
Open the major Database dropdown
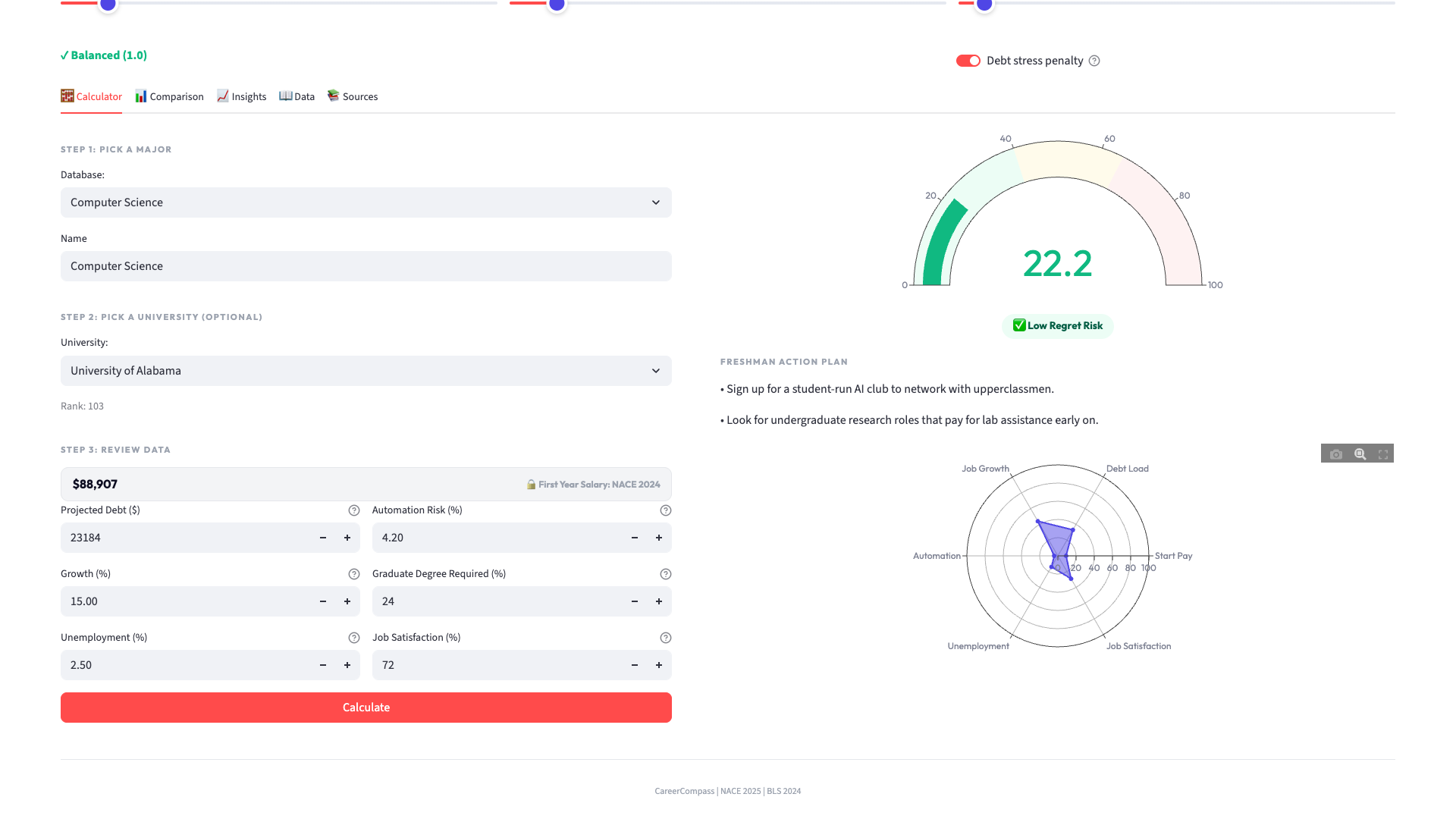(x=366, y=202)
